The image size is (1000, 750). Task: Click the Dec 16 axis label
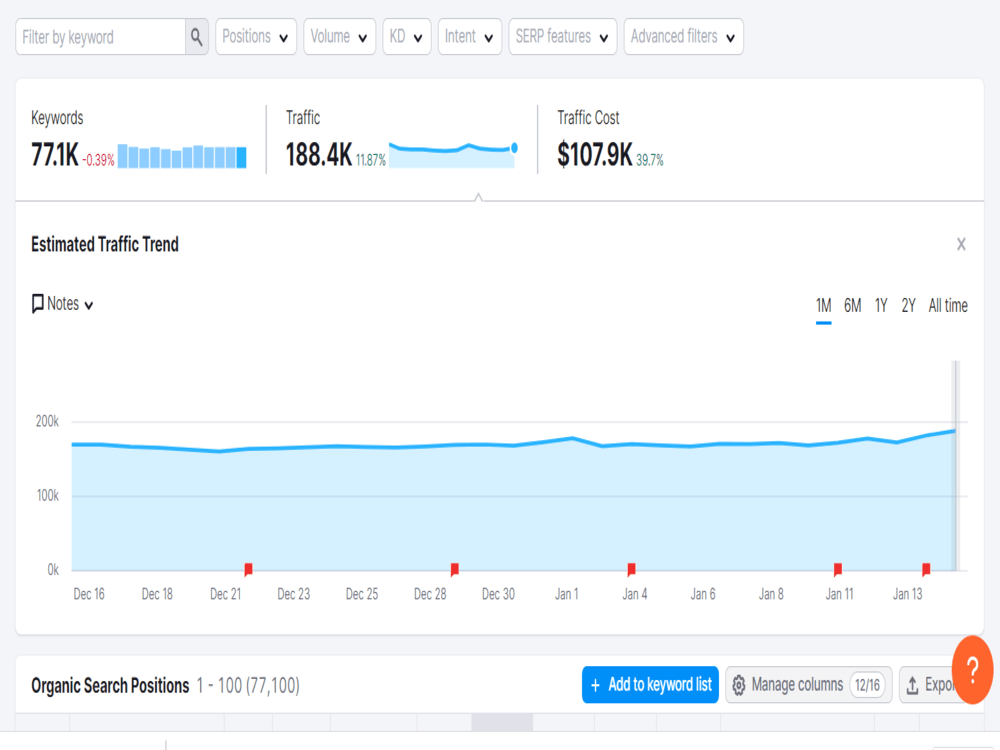click(89, 594)
